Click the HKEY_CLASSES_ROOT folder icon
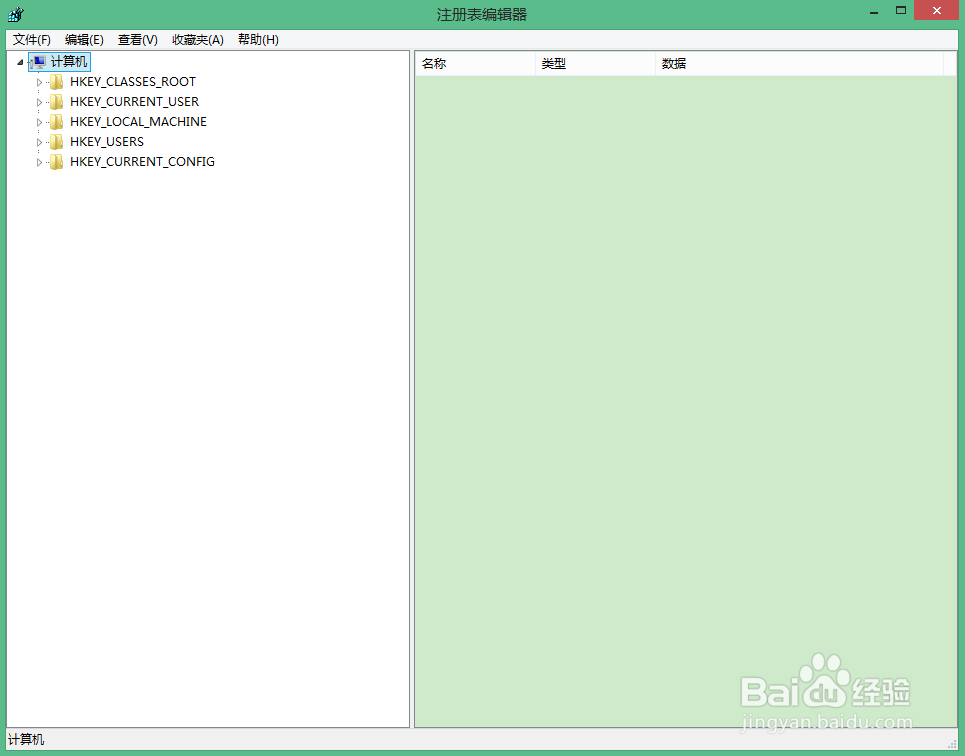The height and width of the screenshot is (756, 965). coord(57,82)
